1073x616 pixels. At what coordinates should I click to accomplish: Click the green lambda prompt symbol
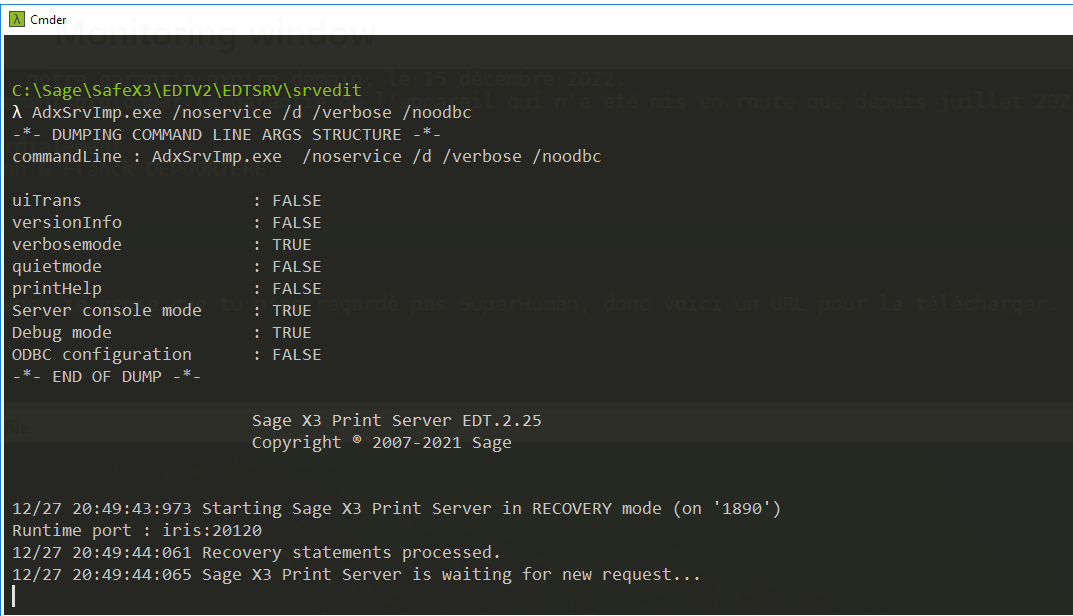click(x=17, y=112)
